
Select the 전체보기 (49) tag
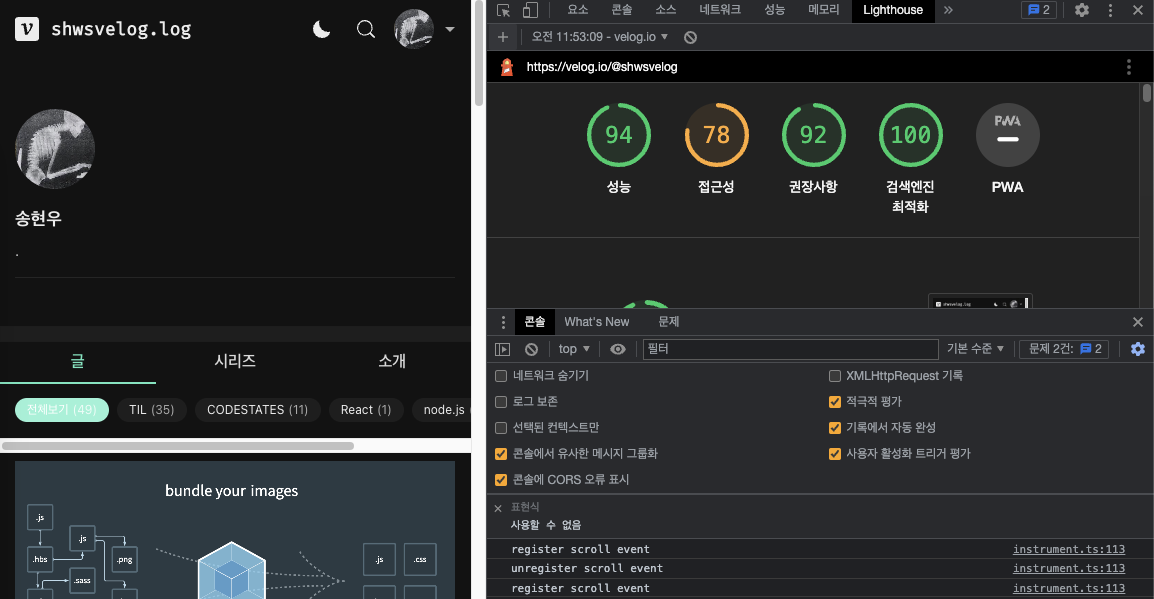[62, 410]
